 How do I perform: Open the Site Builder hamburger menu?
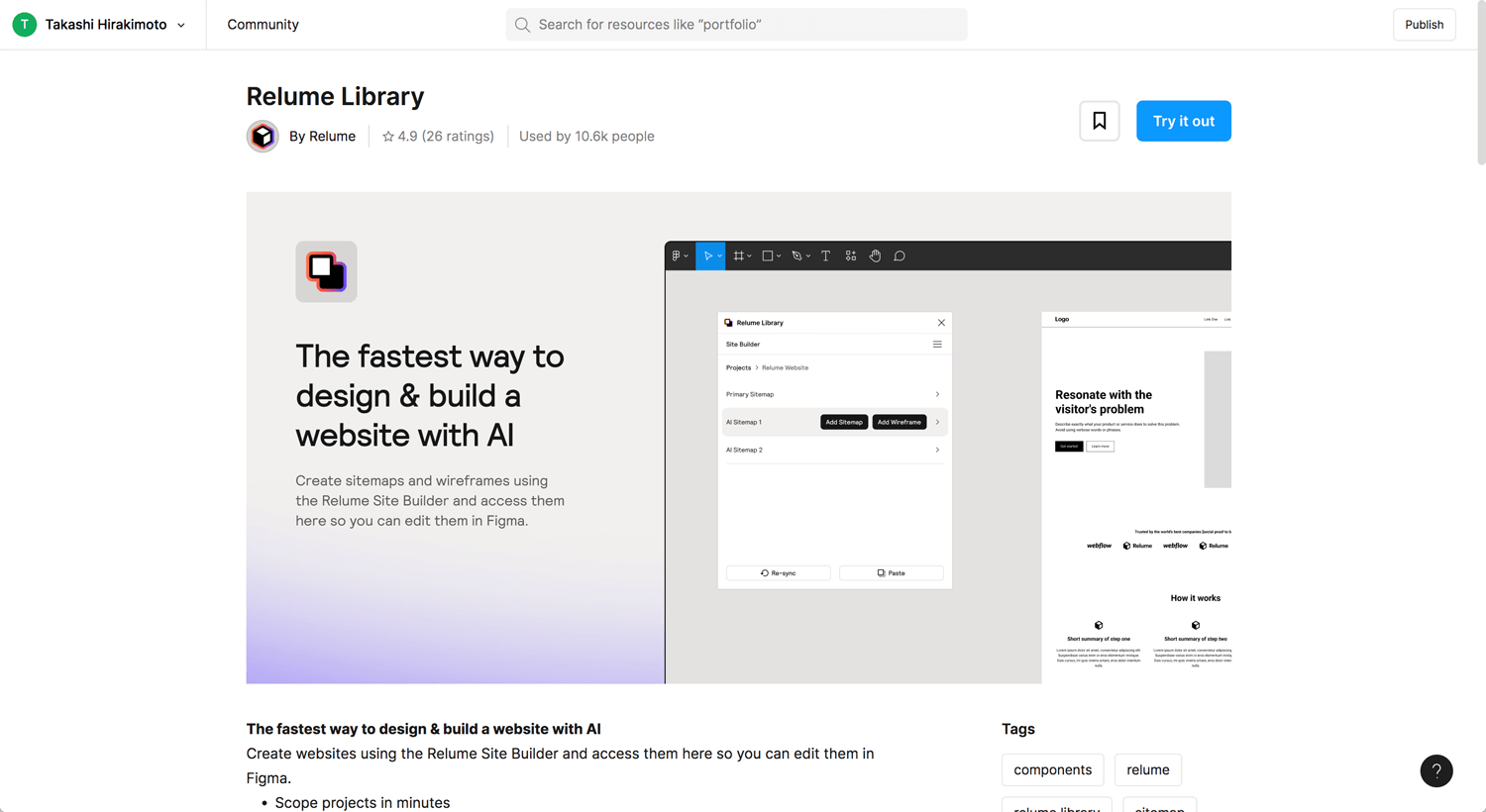(937, 345)
